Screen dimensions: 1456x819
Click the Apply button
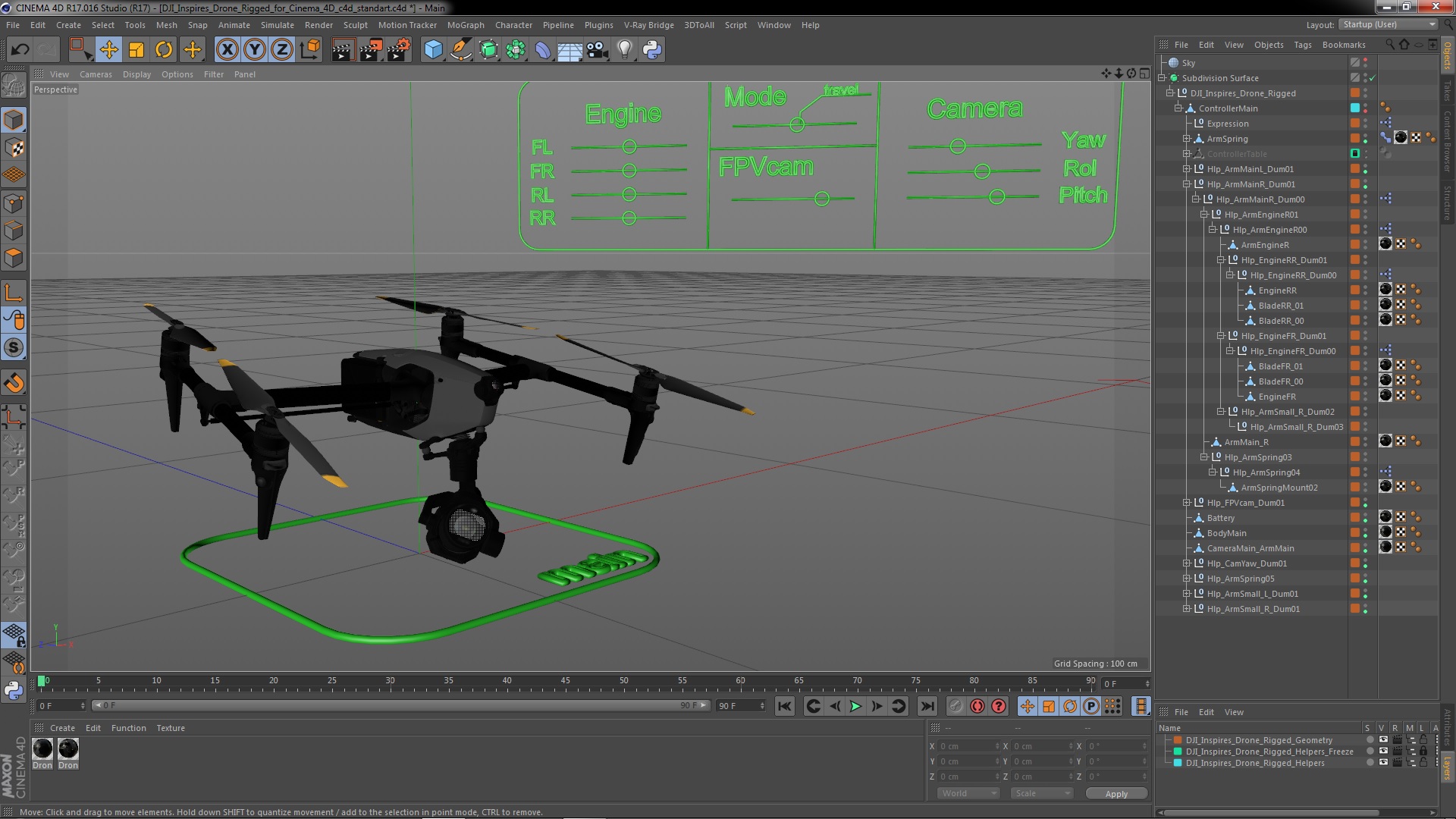1116,793
